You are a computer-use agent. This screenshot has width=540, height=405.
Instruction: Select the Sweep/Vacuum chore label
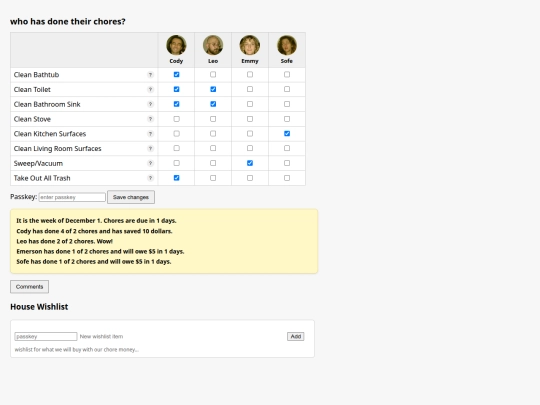click(38, 164)
